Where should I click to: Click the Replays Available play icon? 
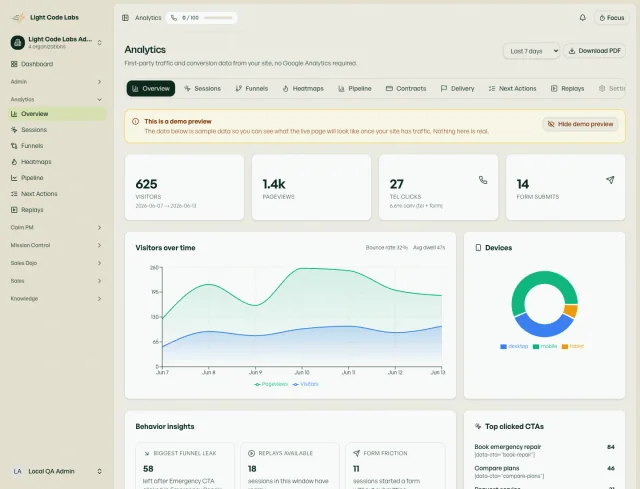pos(251,453)
